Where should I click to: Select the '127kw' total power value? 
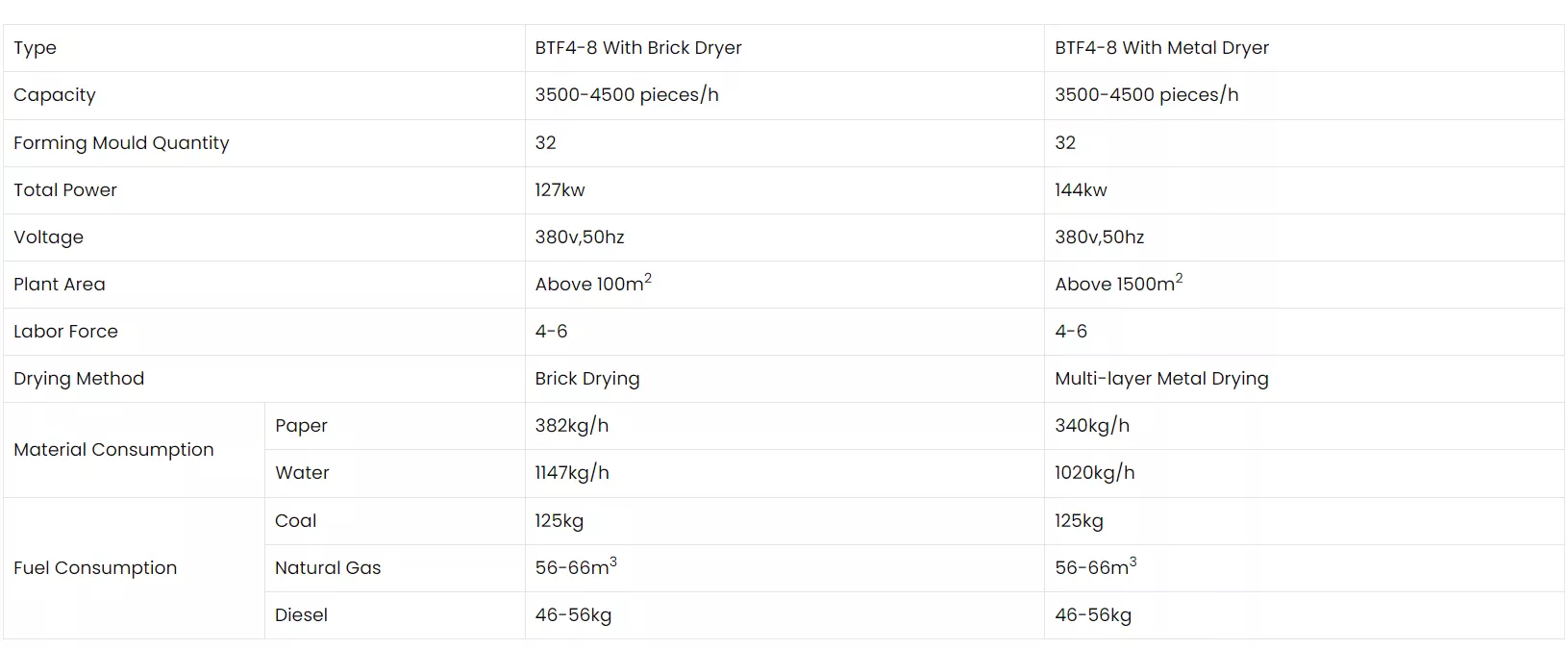click(560, 190)
